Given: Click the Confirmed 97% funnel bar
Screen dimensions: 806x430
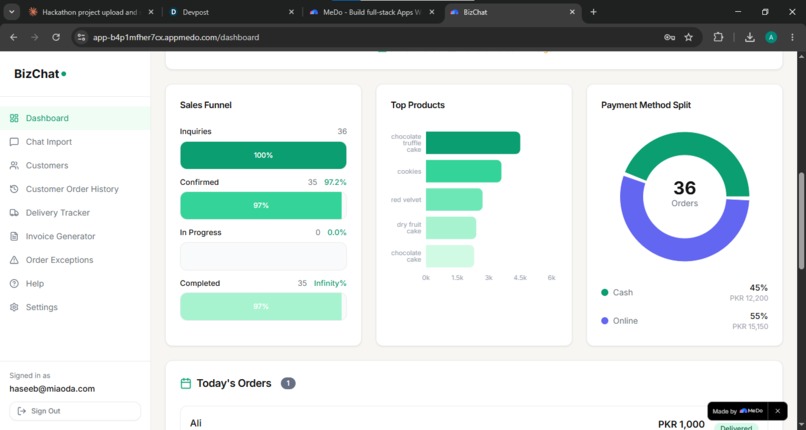Looking at the screenshot, I should [261, 205].
